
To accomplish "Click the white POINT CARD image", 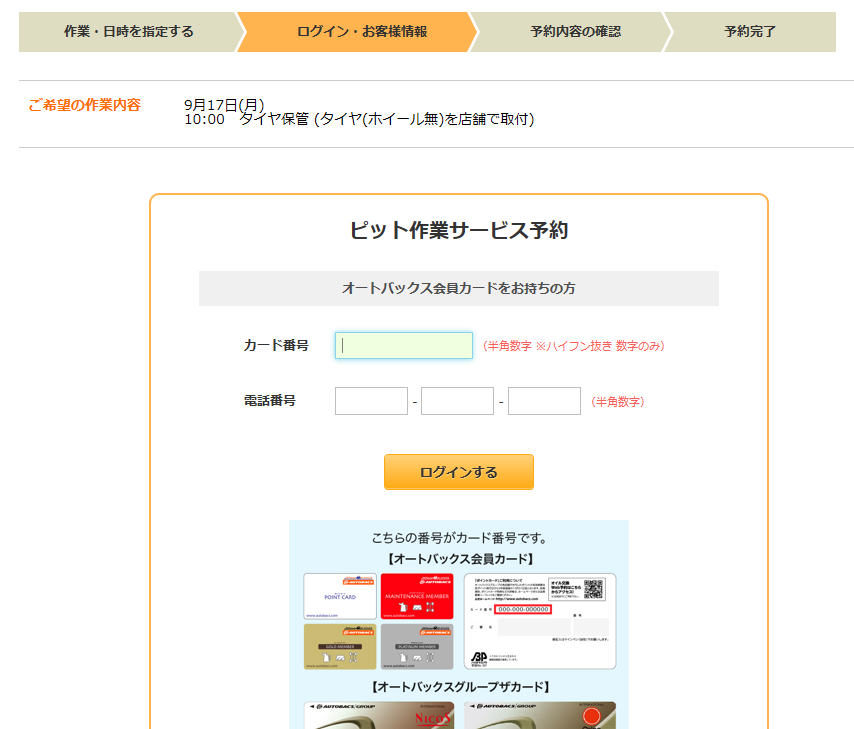I will tap(340, 596).
